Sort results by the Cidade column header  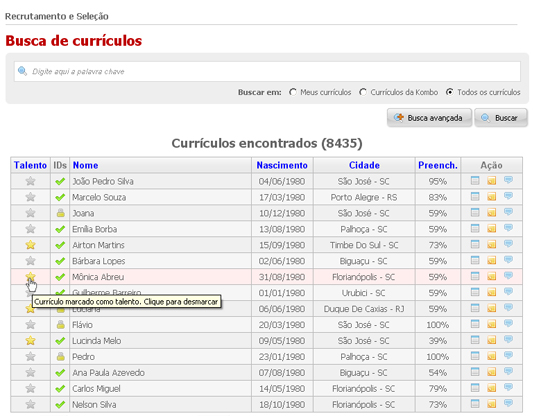point(364,165)
